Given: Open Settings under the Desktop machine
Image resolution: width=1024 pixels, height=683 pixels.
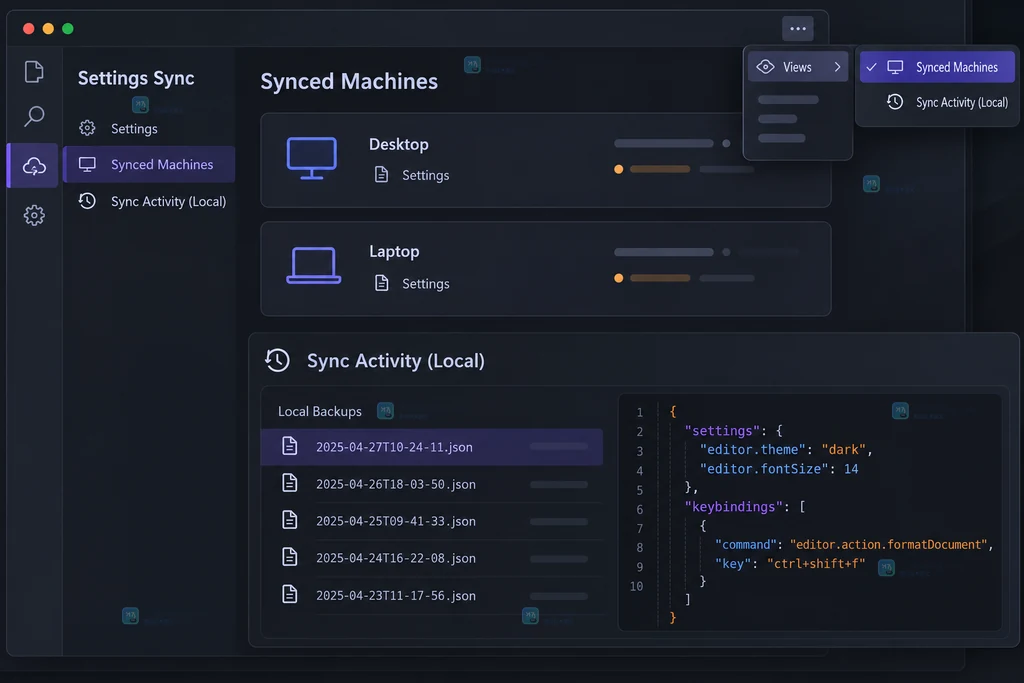Looking at the screenshot, I should (425, 175).
